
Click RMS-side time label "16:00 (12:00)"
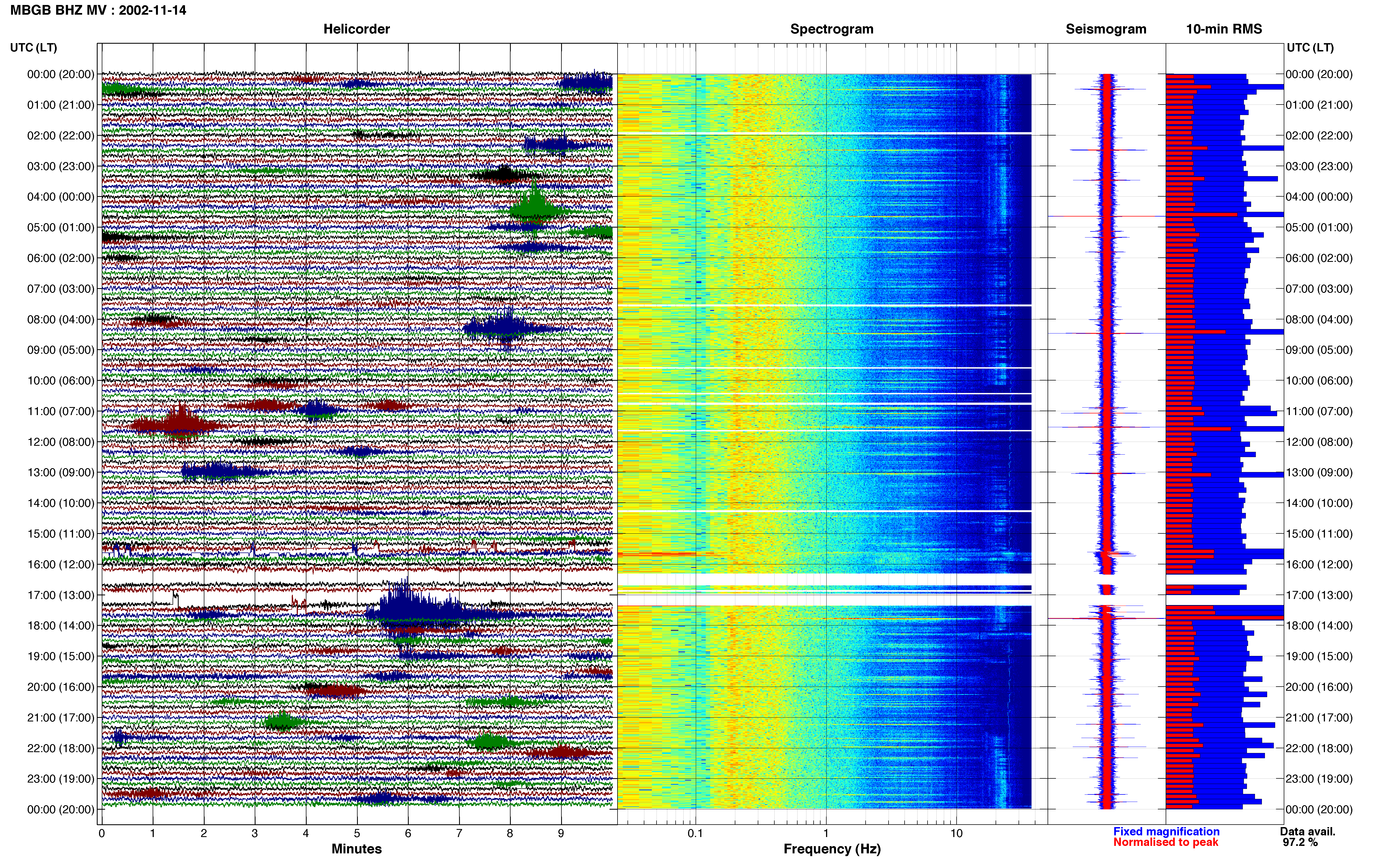[x=1319, y=564]
